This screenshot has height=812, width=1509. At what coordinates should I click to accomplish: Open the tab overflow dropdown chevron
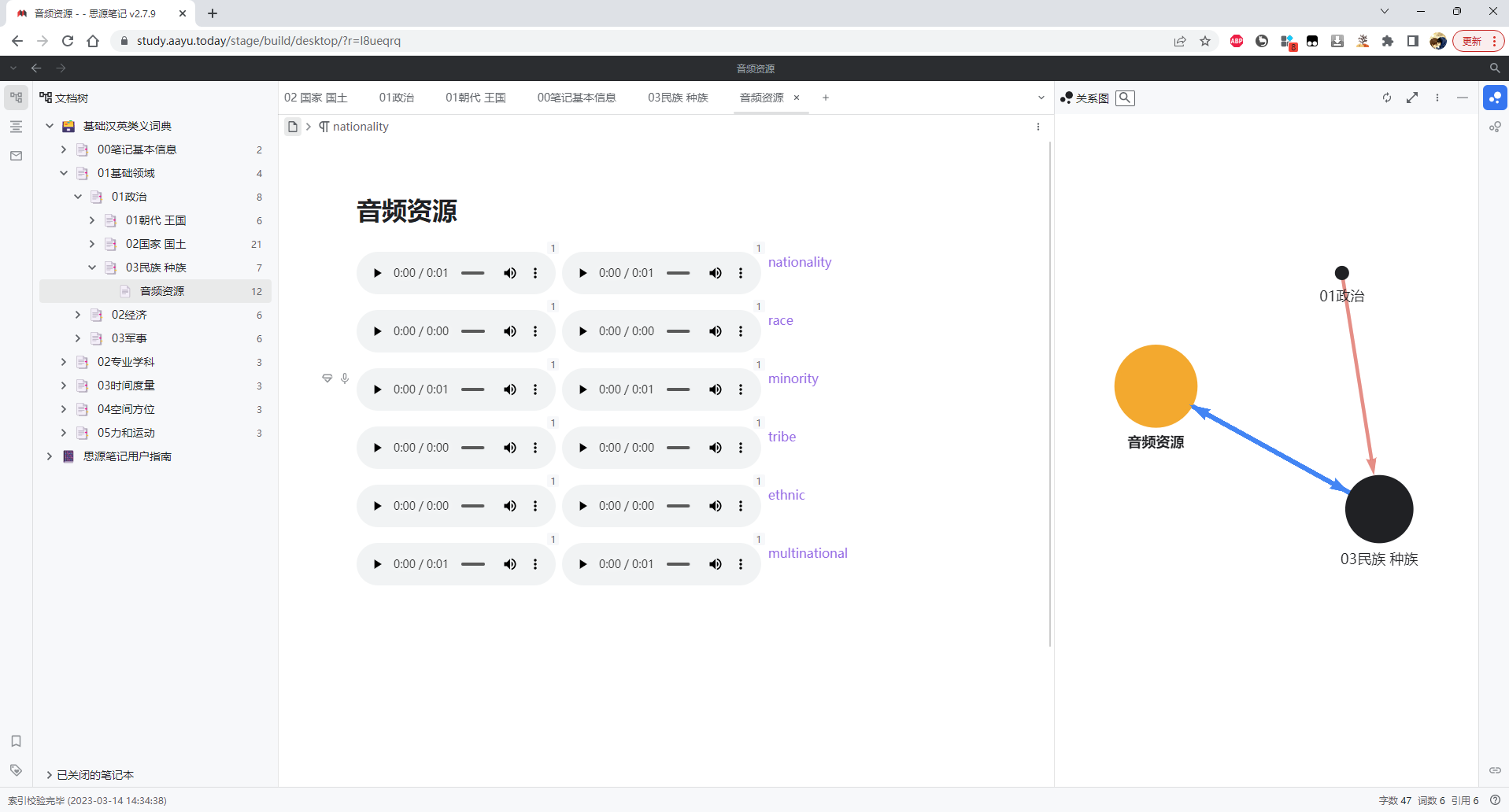point(1041,98)
